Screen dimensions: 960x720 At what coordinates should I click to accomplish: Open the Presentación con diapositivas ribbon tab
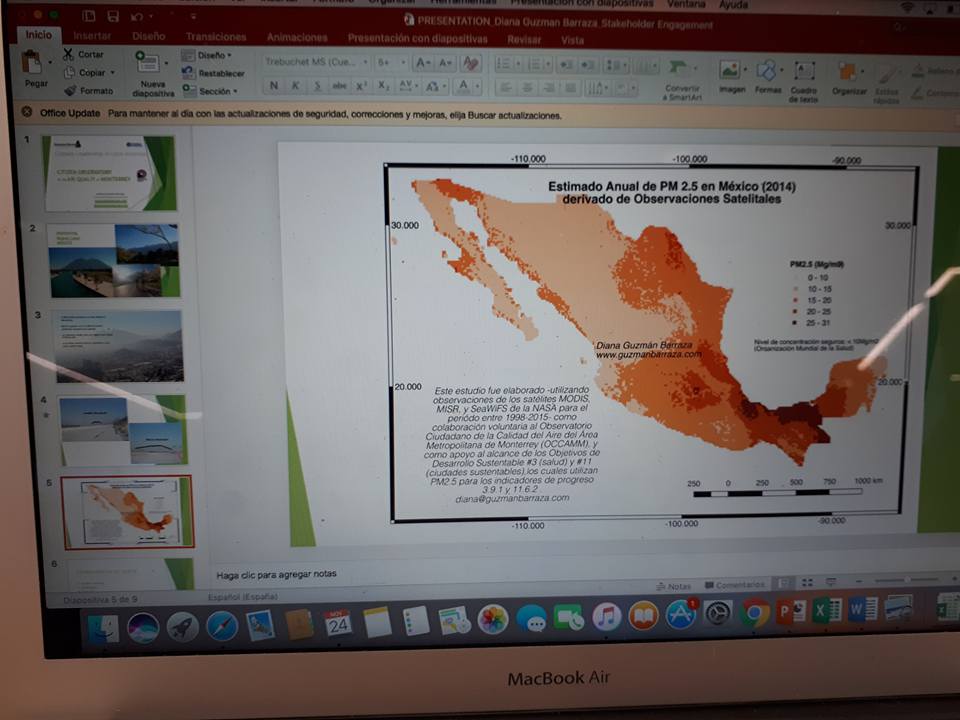point(418,39)
